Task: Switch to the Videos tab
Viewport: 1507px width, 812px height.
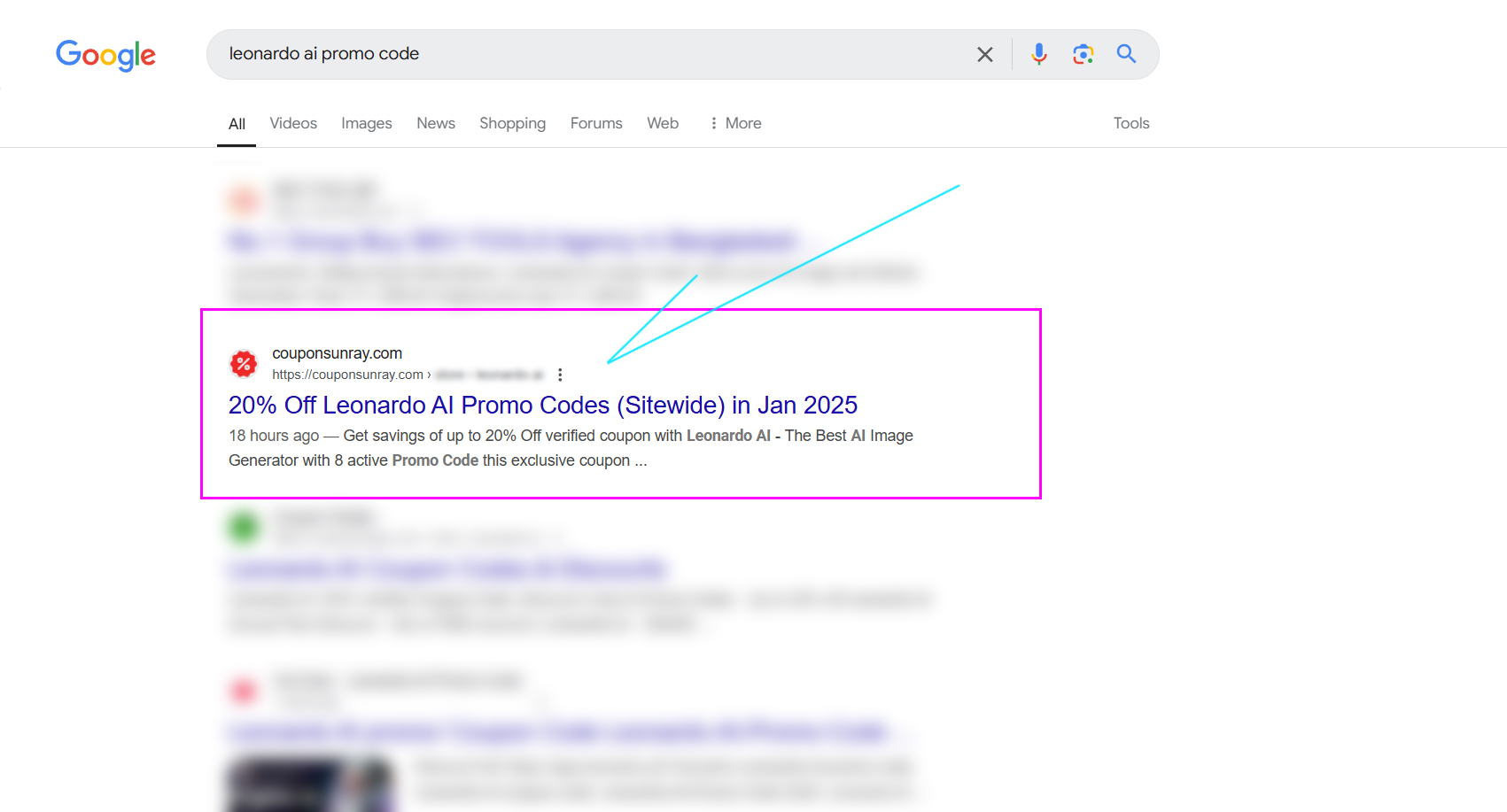Action: pos(293,123)
